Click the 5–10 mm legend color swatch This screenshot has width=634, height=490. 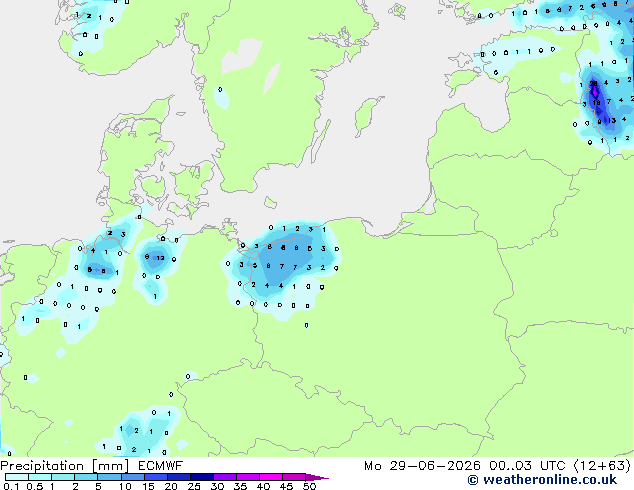pos(109,477)
